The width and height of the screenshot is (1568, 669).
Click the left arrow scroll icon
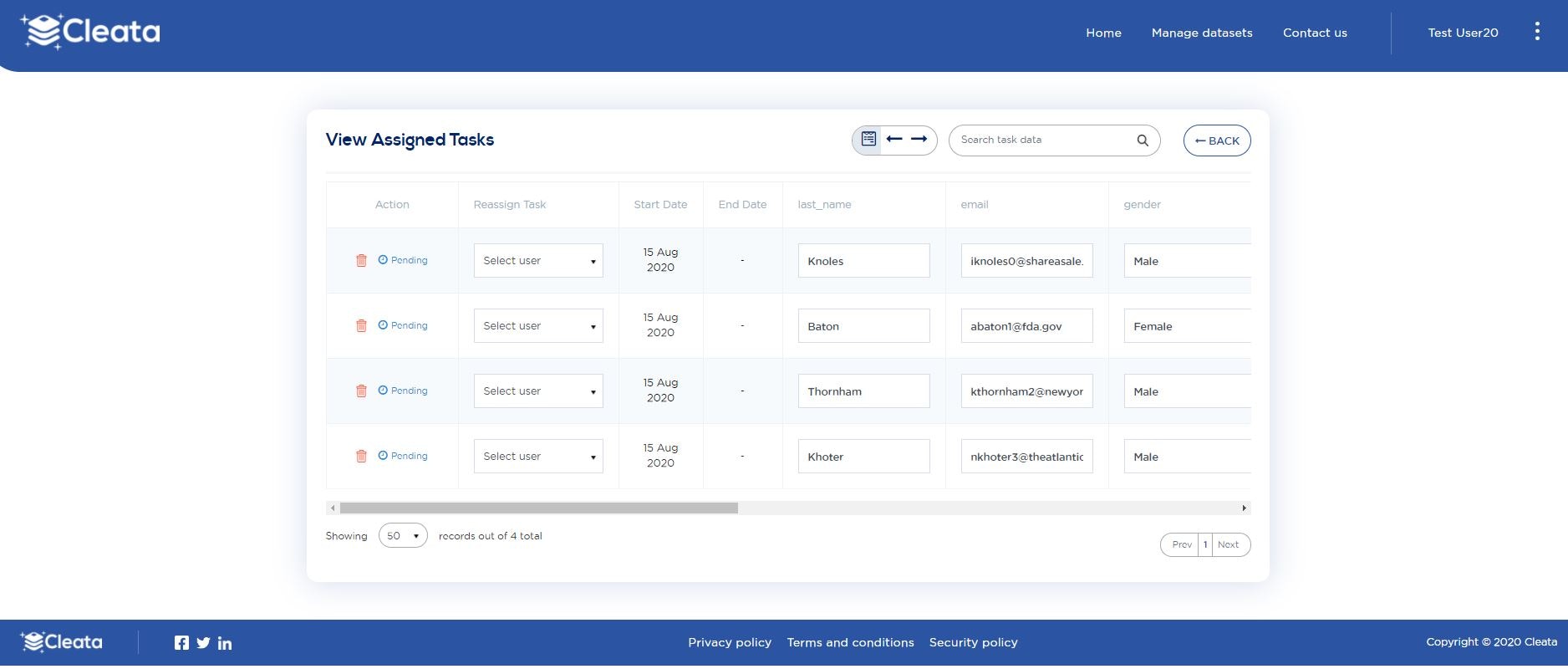tap(894, 139)
